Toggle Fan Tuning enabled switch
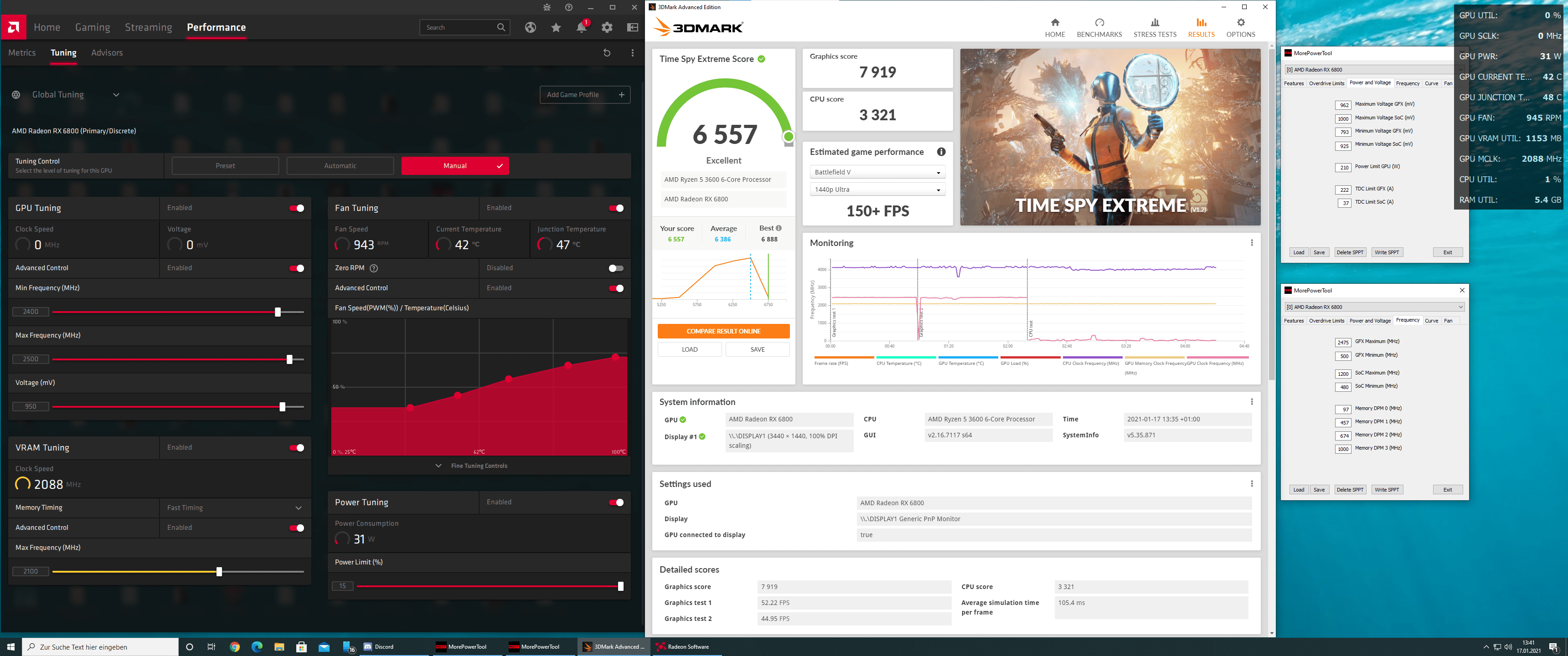The image size is (1568, 656). pyautogui.click(x=616, y=208)
